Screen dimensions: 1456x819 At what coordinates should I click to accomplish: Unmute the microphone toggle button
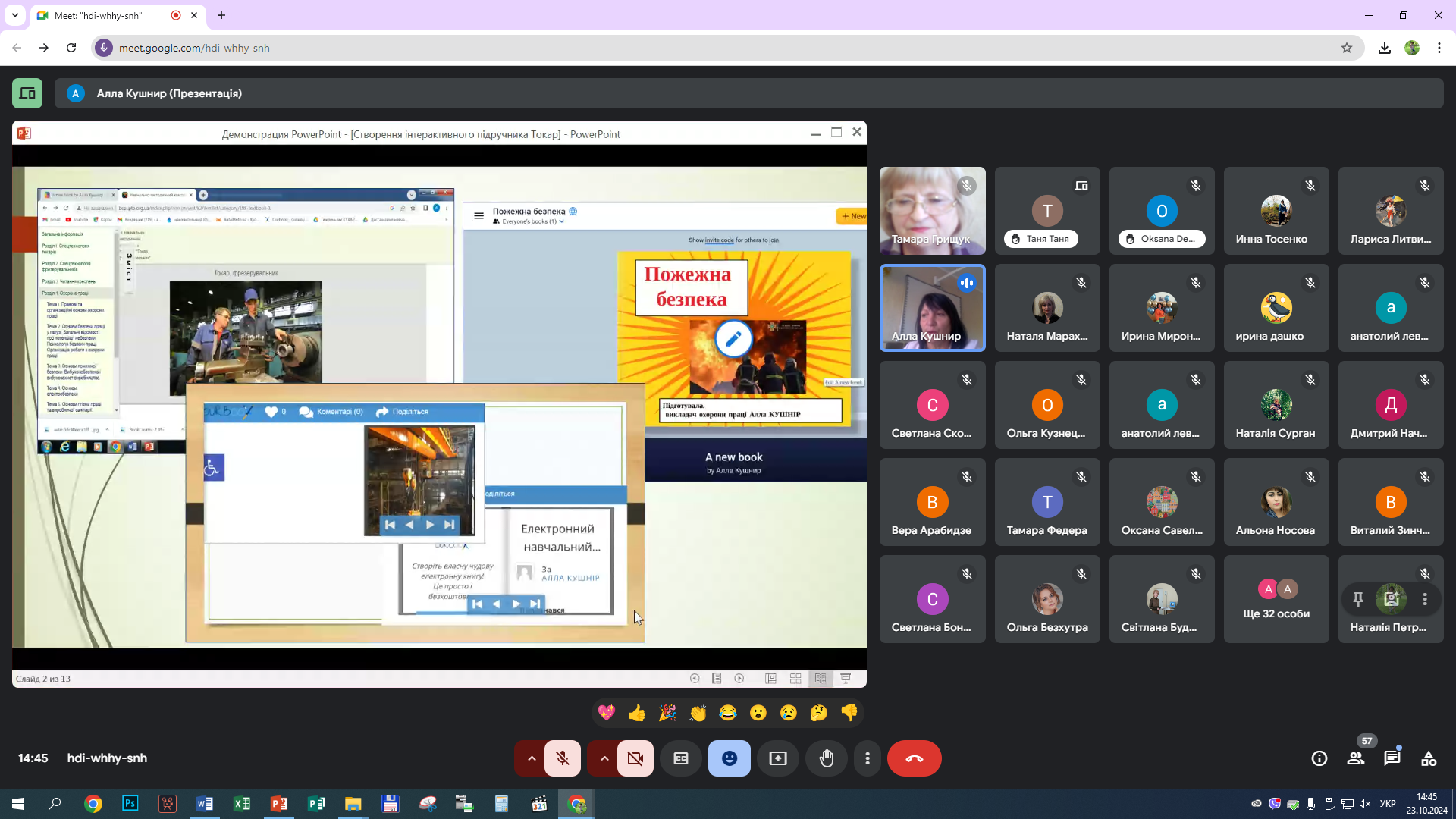tap(563, 758)
